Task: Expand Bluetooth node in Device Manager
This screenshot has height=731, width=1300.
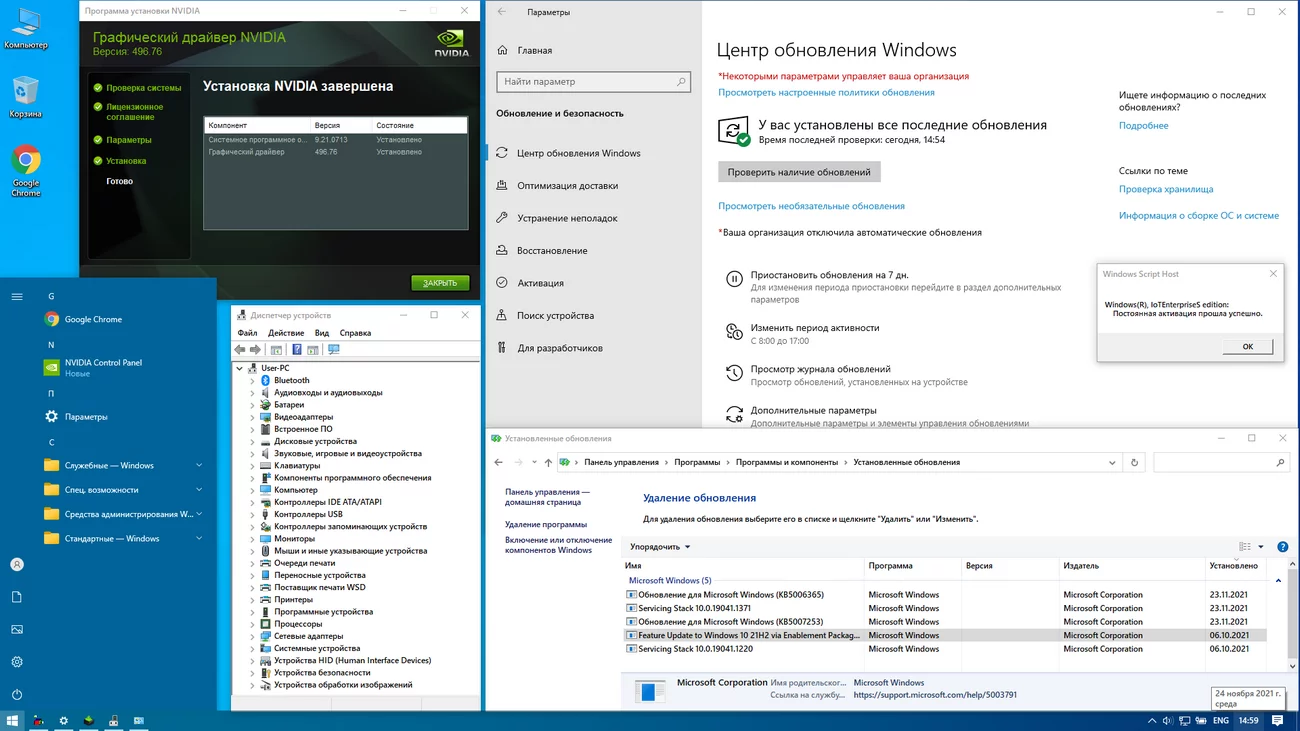Action: pyautogui.click(x=252, y=380)
